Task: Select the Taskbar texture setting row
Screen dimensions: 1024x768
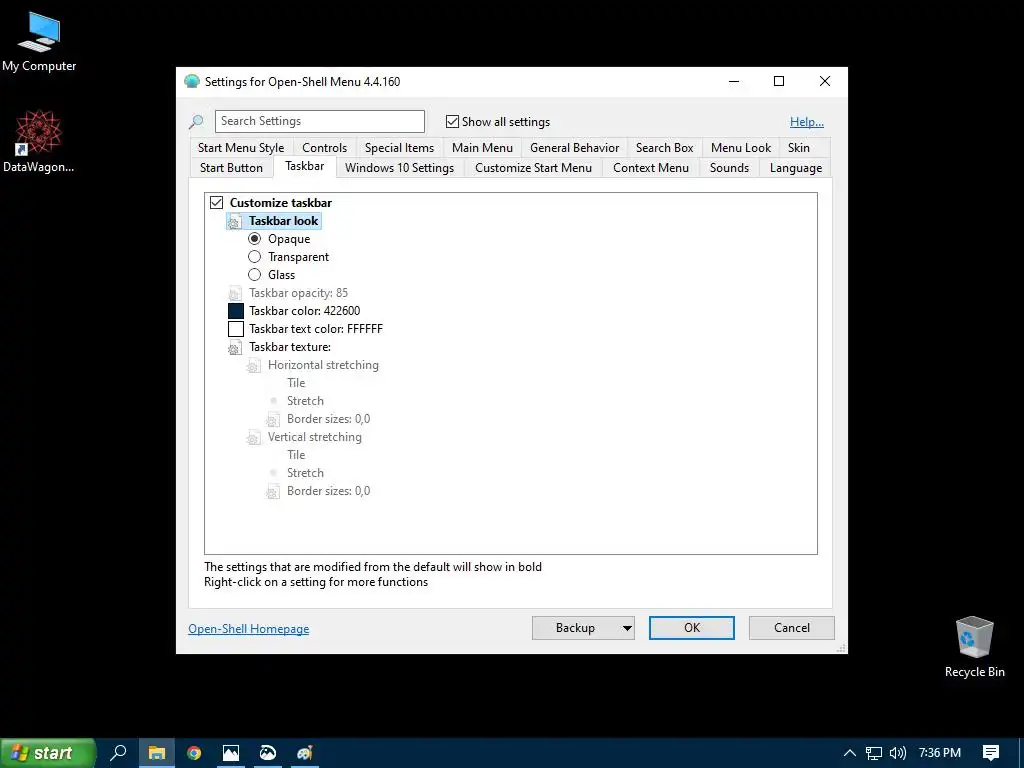Action: [280, 347]
